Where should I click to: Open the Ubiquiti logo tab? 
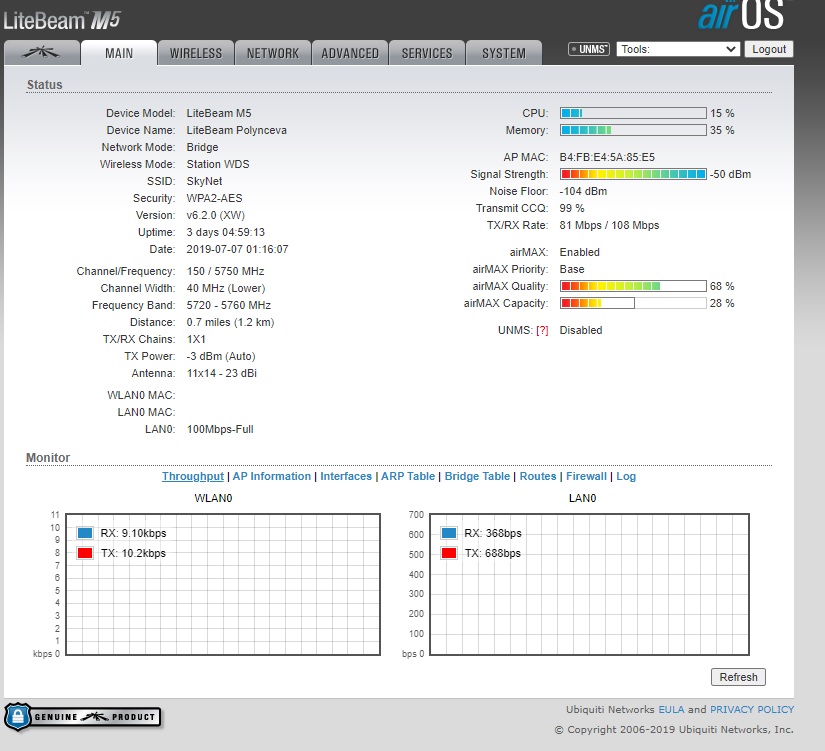[x=42, y=53]
